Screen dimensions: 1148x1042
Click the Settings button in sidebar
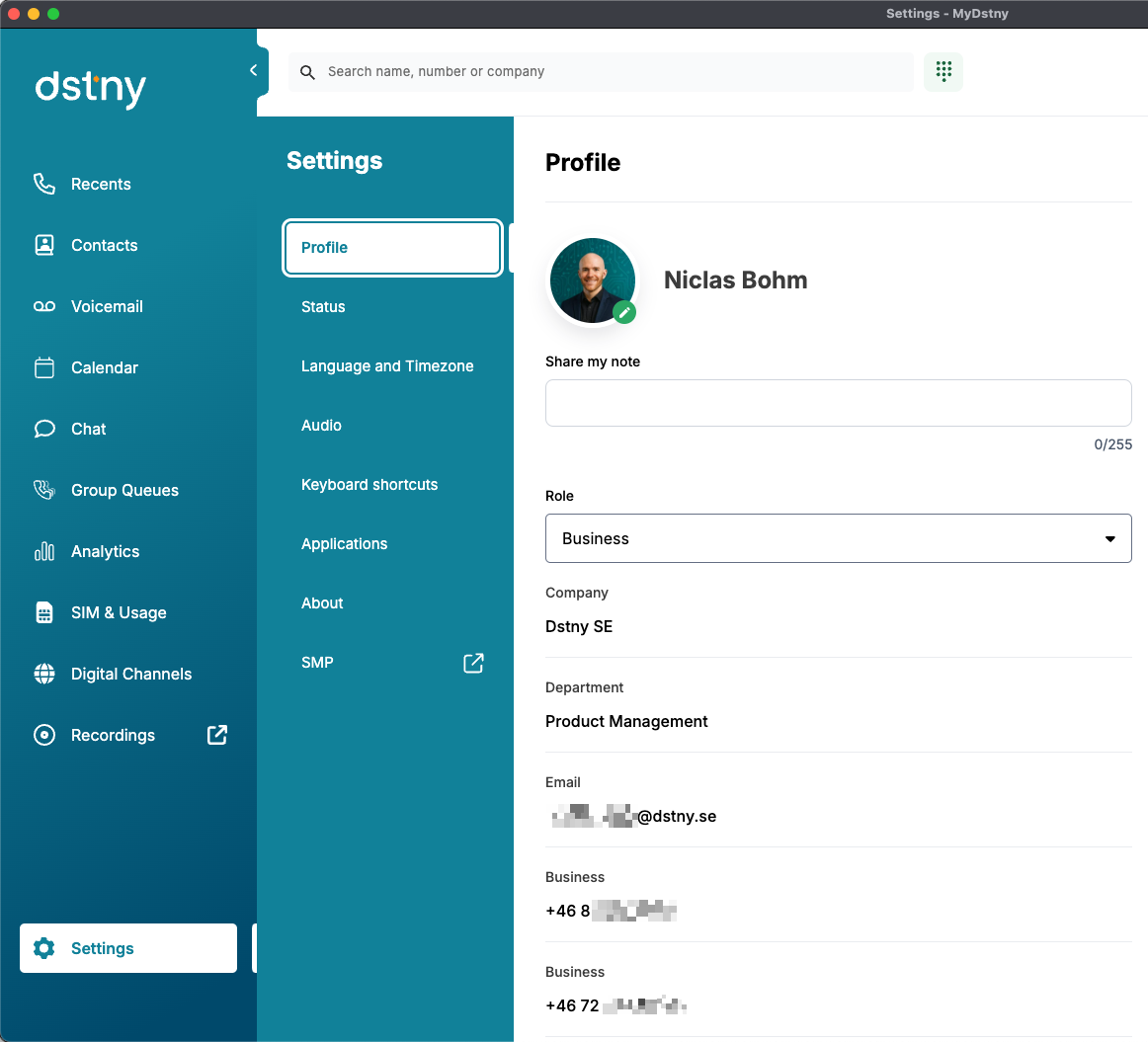128,948
